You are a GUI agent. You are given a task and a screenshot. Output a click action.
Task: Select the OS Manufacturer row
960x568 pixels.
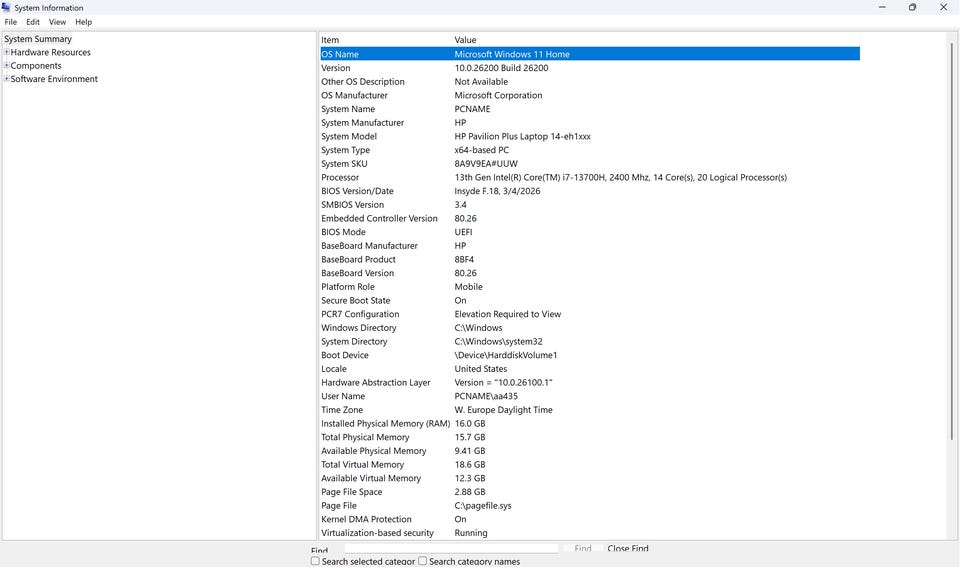point(590,95)
